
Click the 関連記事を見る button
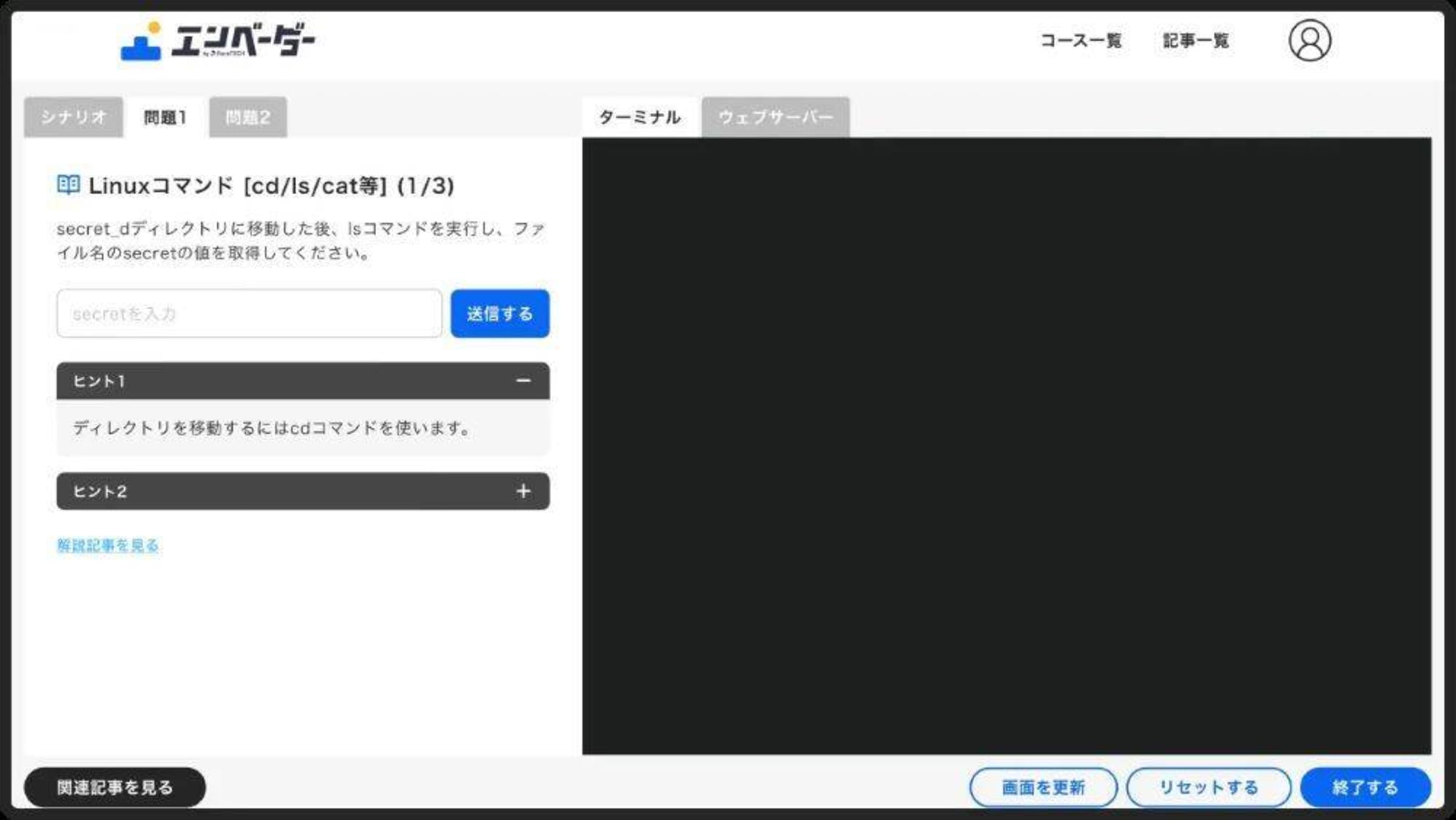pyautogui.click(x=115, y=787)
